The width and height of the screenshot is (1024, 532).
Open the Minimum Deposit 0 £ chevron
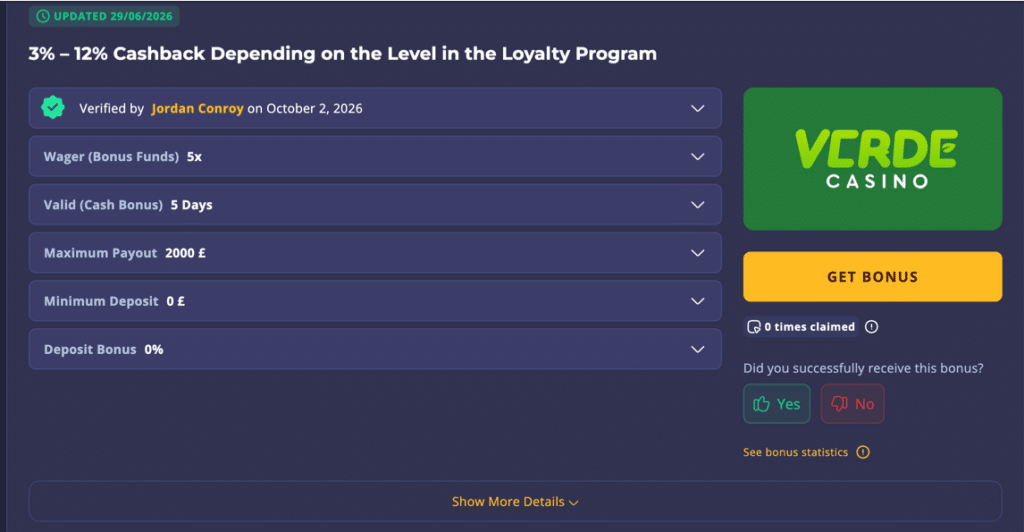tap(697, 302)
